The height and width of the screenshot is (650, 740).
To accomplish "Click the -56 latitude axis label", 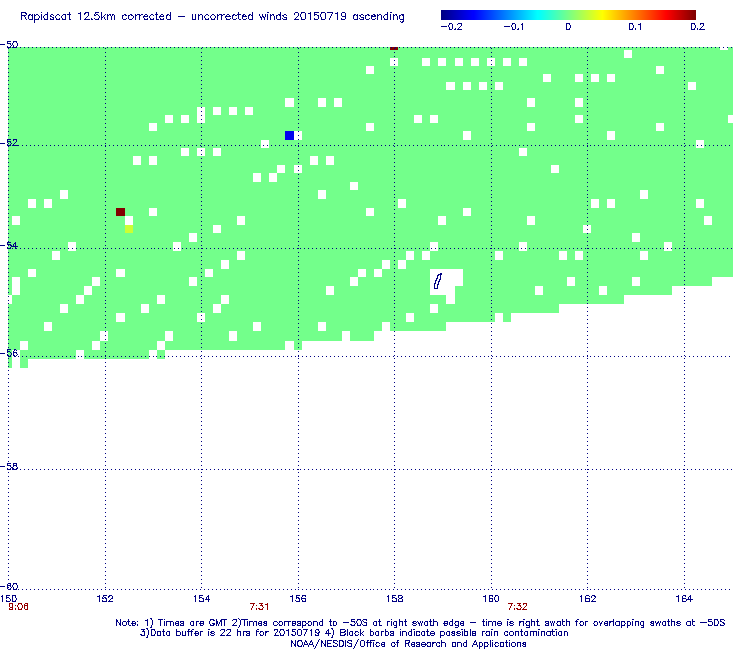I will pyautogui.click(x=9, y=353).
